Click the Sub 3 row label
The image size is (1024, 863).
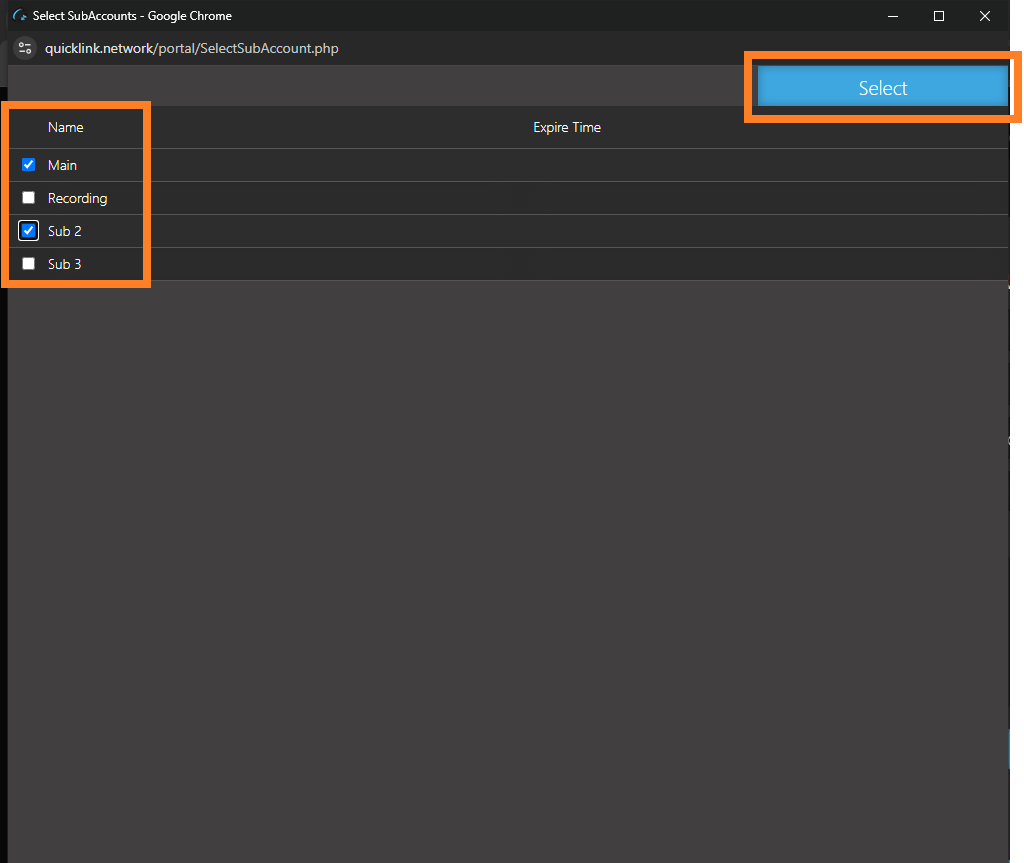click(x=63, y=263)
